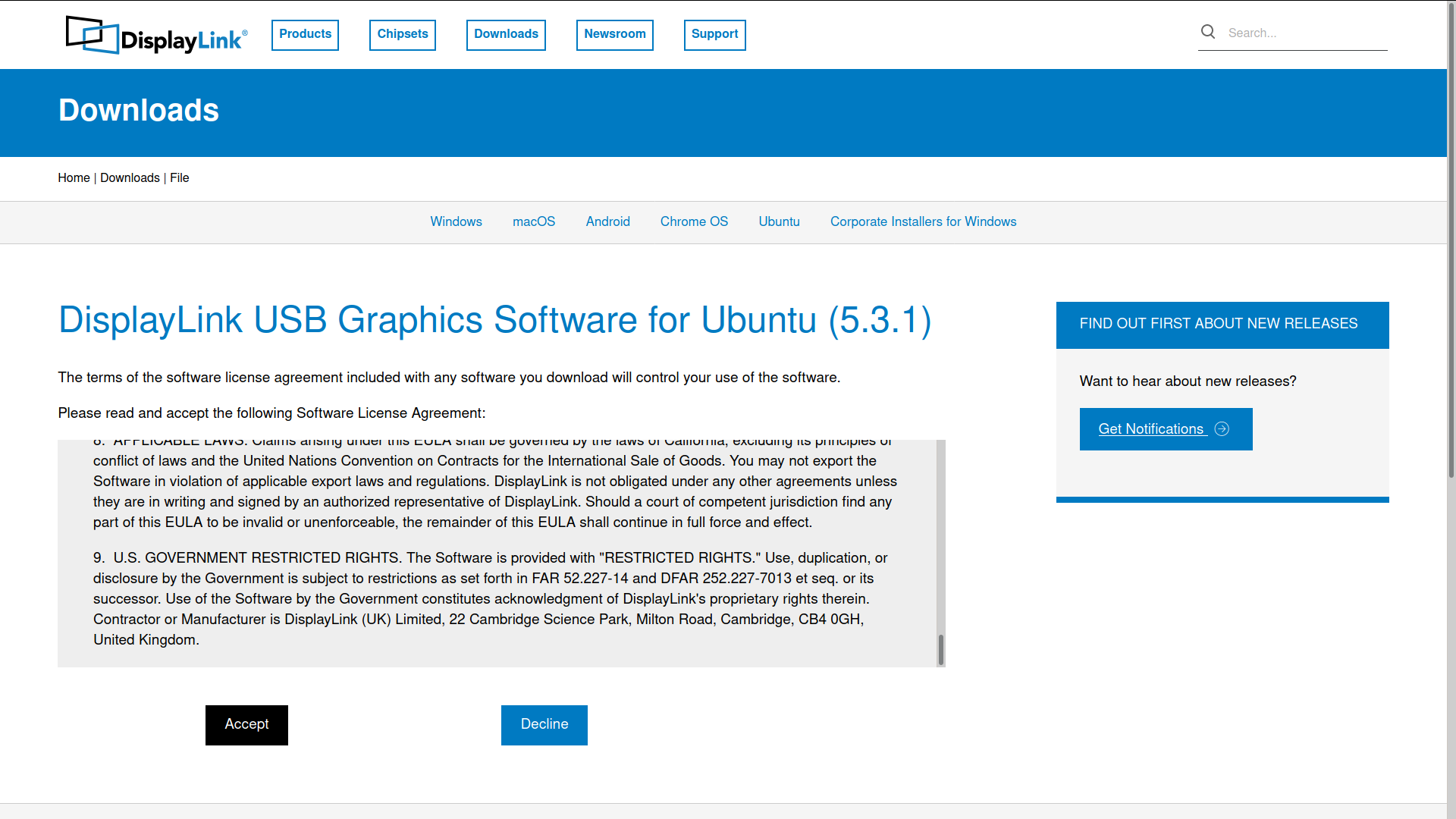Image resolution: width=1456 pixels, height=819 pixels.
Task: Click the "Please read and accept" line
Action: tap(271, 413)
